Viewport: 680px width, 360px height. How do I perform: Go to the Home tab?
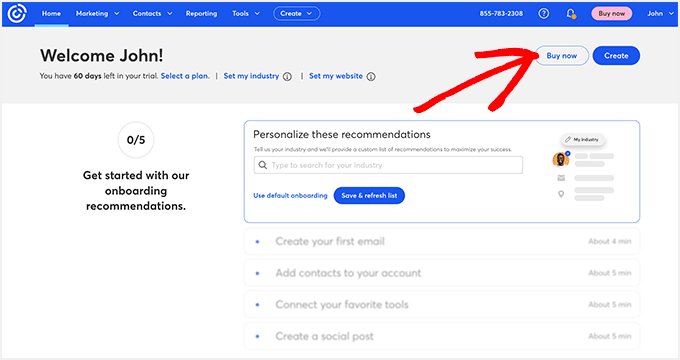(51, 13)
